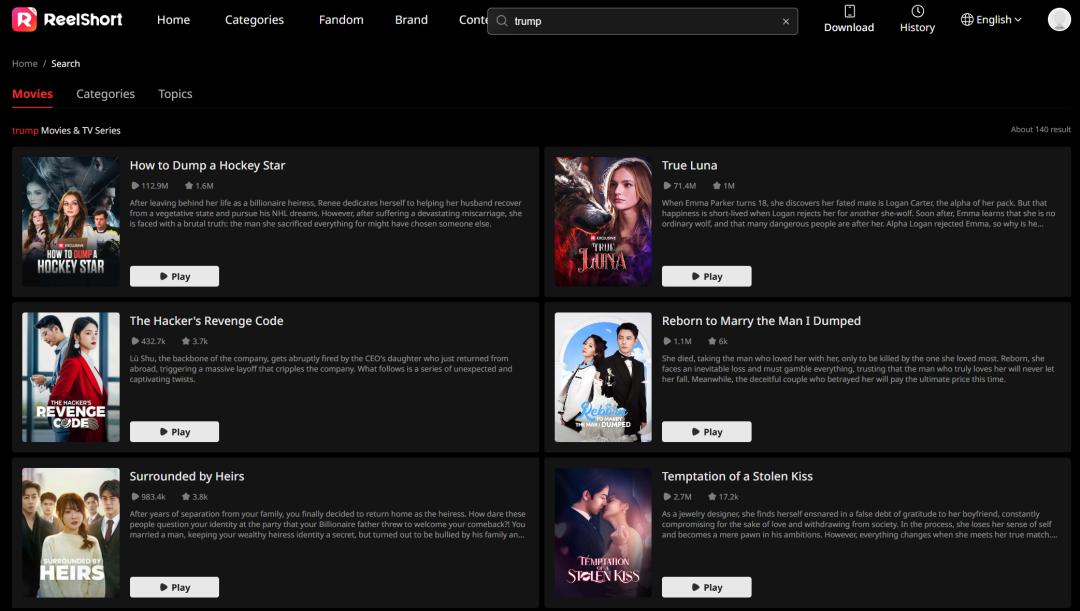This screenshot has height=611, width=1080.
Task: Click the search magnifier icon
Action: (502, 21)
